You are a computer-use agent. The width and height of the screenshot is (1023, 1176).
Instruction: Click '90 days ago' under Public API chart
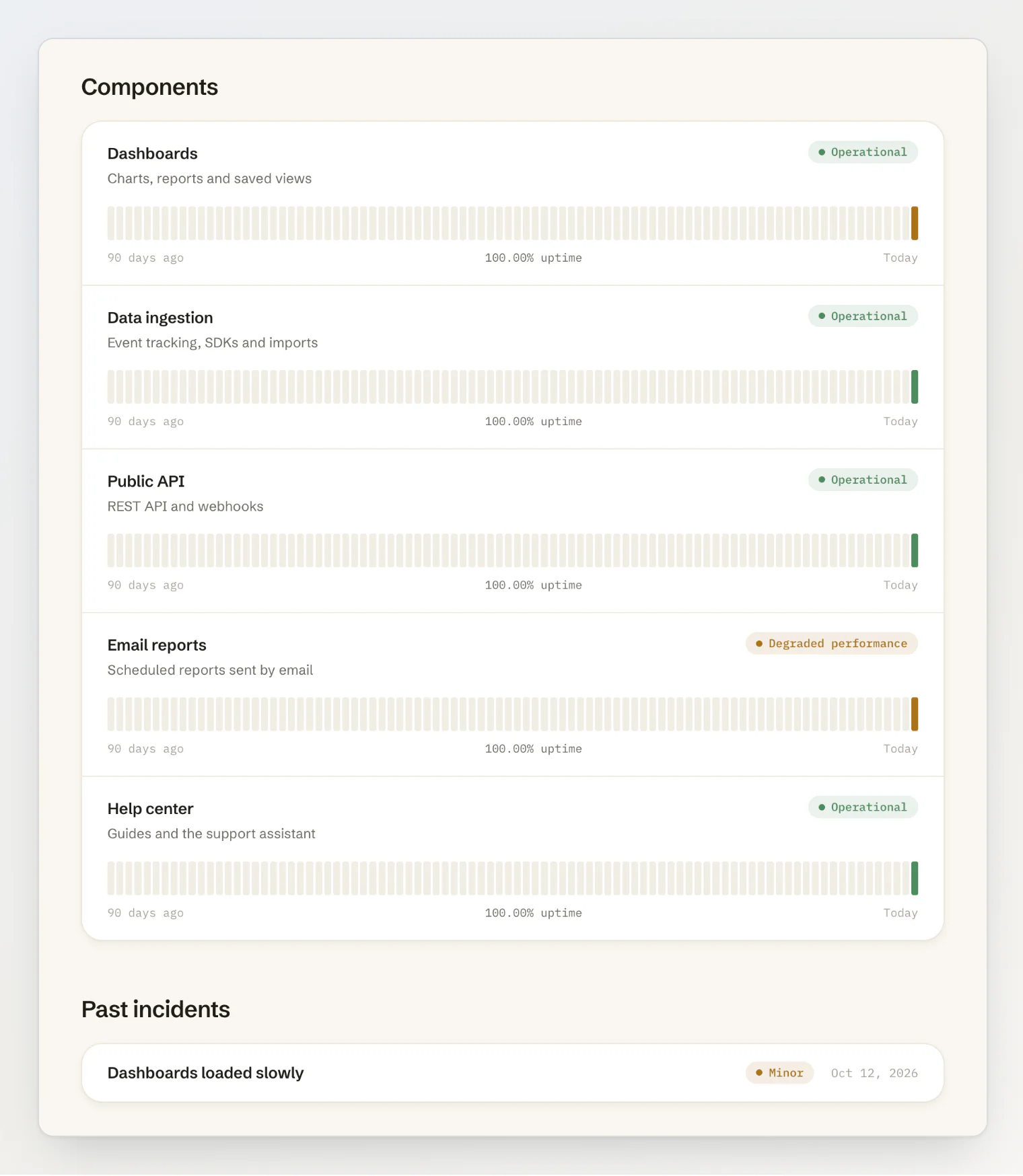pyautogui.click(x=145, y=585)
